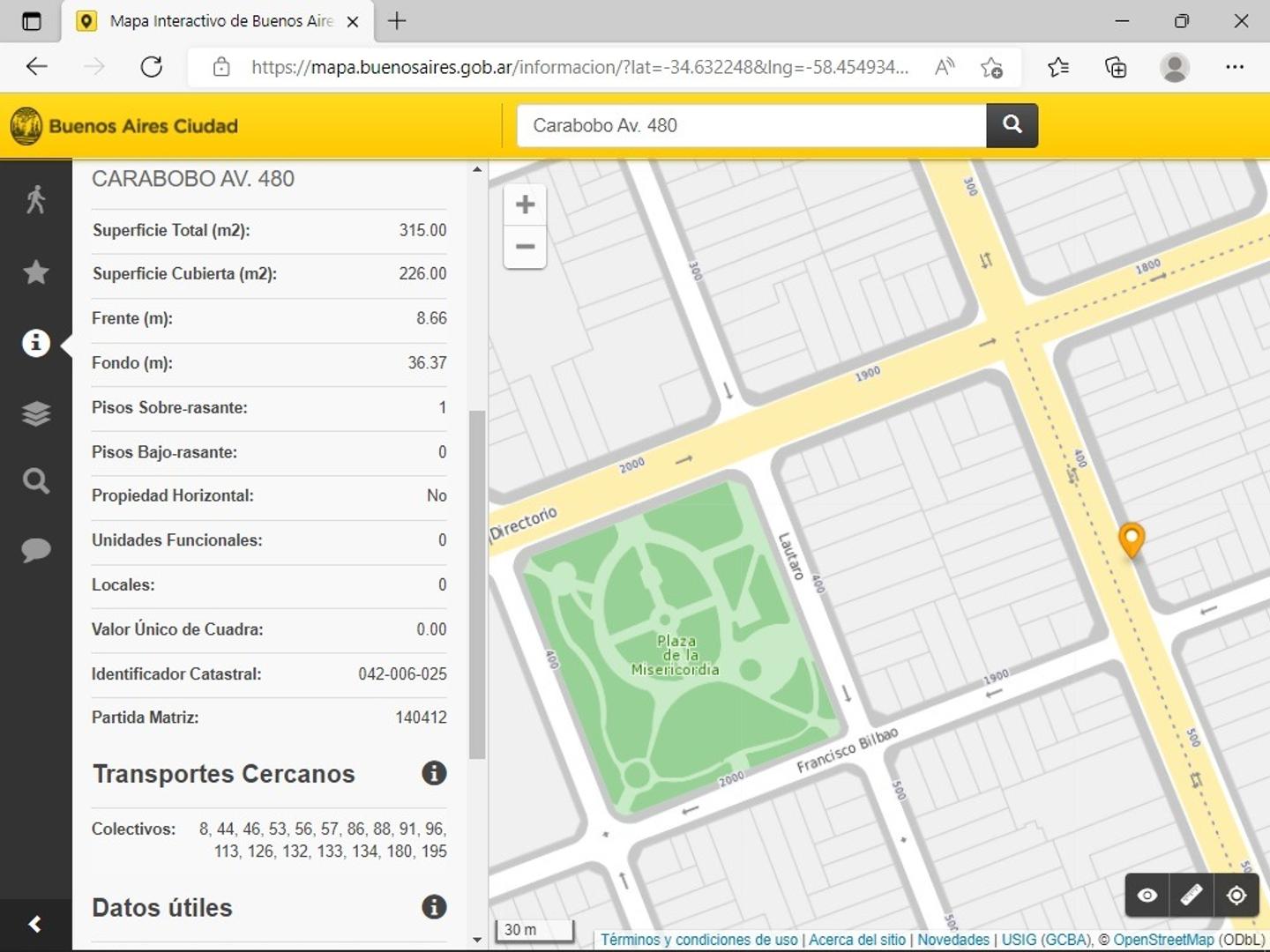Show info for Transportes Cercanos

434,773
